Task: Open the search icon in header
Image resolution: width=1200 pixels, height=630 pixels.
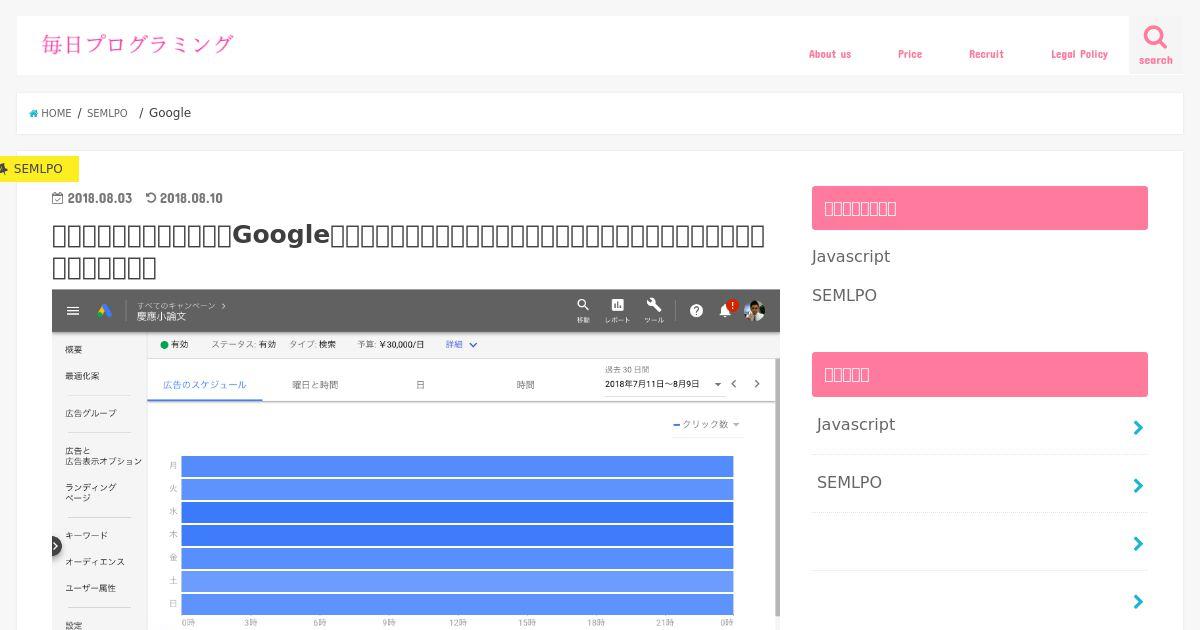Action: coord(1155,45)
